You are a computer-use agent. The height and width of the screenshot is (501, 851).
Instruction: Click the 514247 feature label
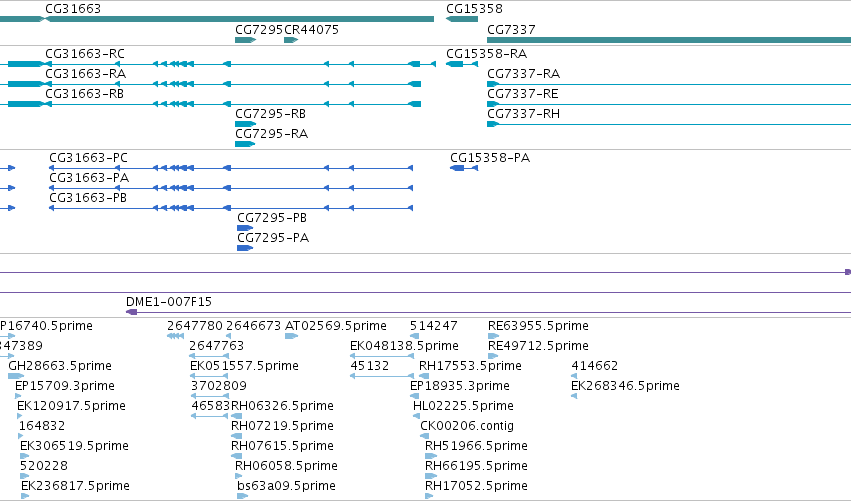pyautogui.click(x=434, y=326)
